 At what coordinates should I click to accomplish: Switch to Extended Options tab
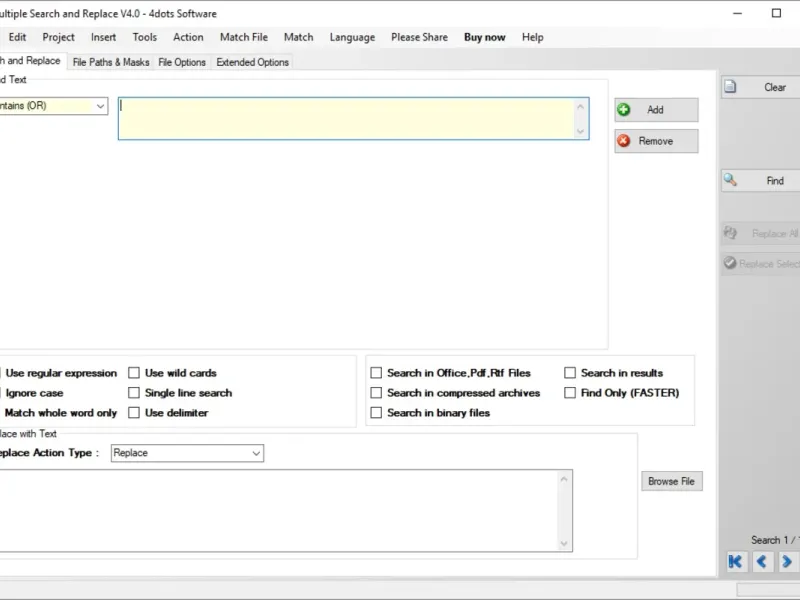tap(253, 62)
